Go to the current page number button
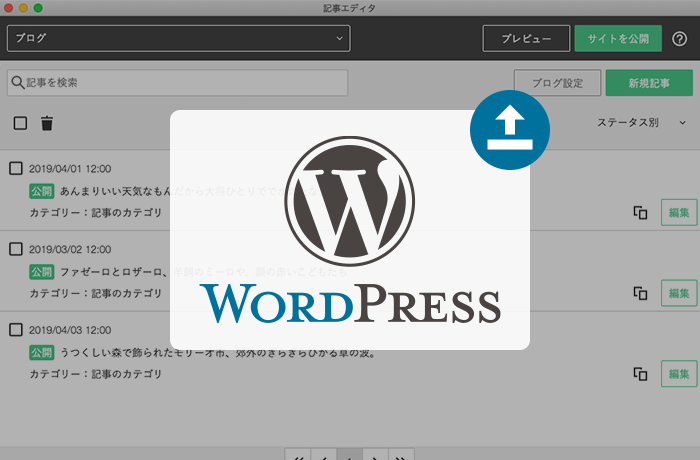Image resolution: width=700 pixels, height=460 pixels. (350, 455)
